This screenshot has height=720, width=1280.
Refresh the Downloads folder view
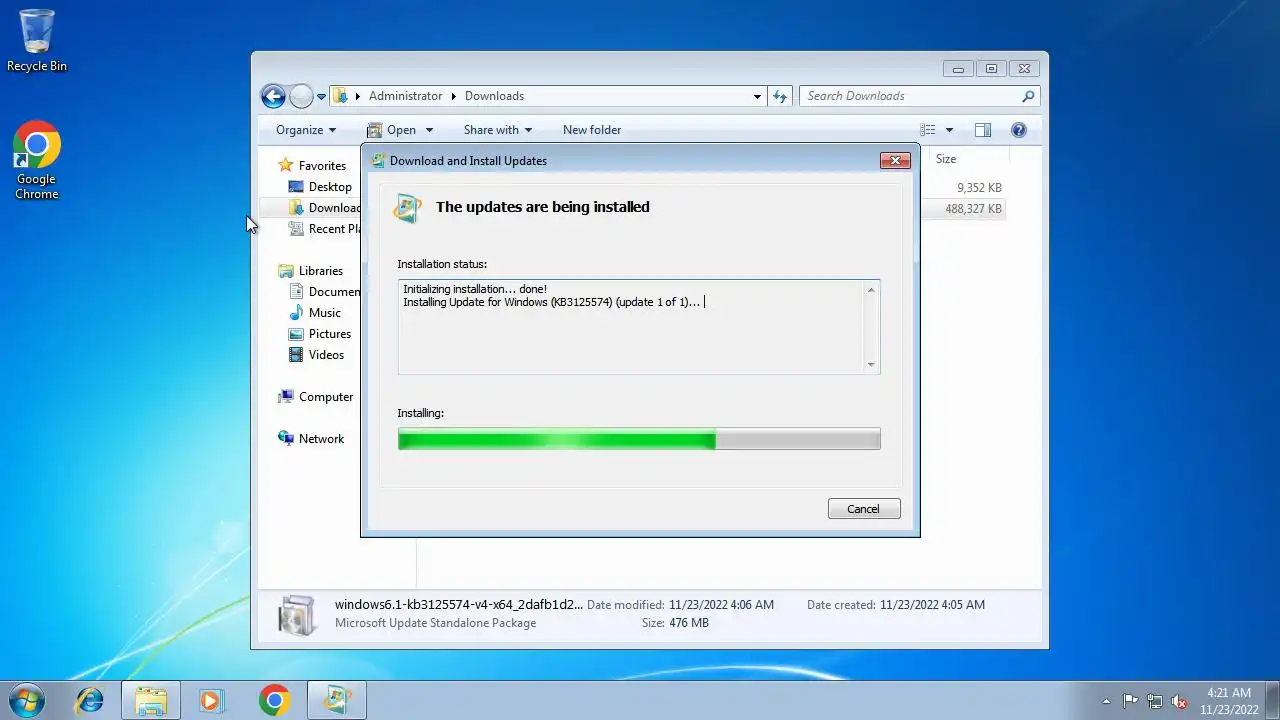coord(780,96)
